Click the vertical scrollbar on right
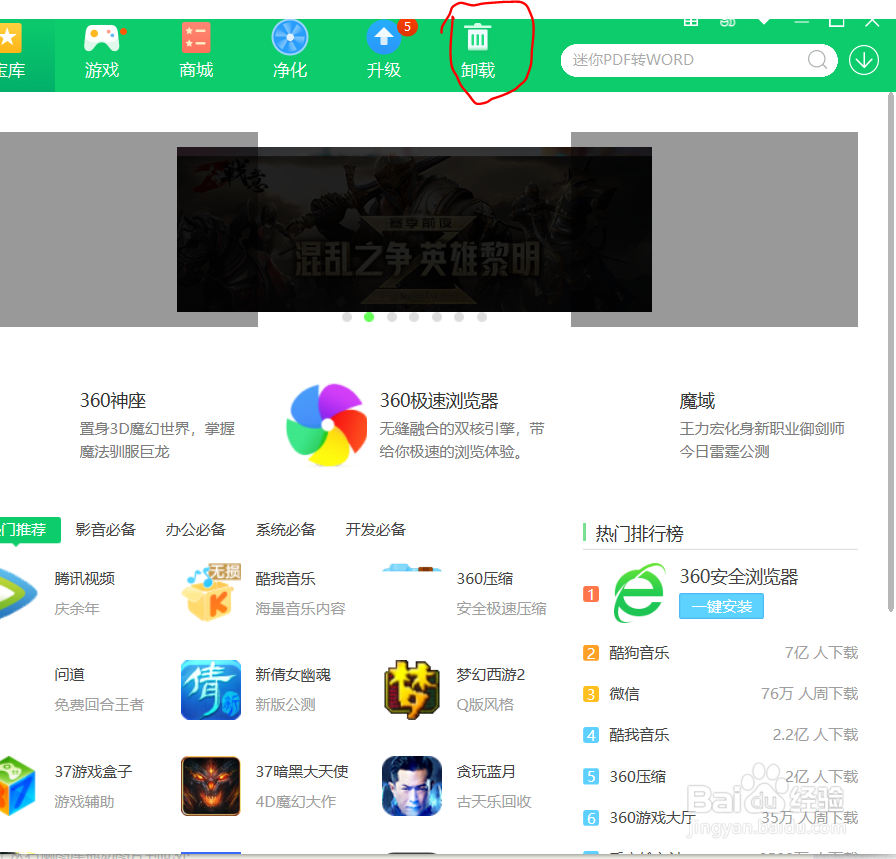 891,351
